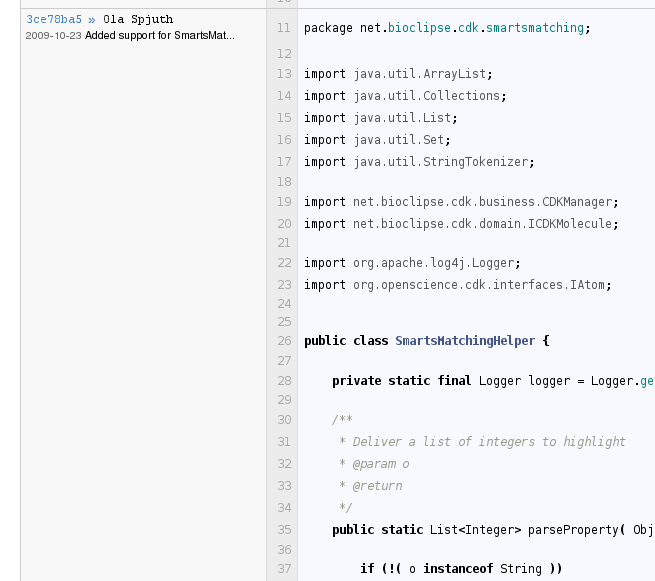Select line number 31 in gutter
This screenshot has height=581, width=655.
(x=284, y=442)
